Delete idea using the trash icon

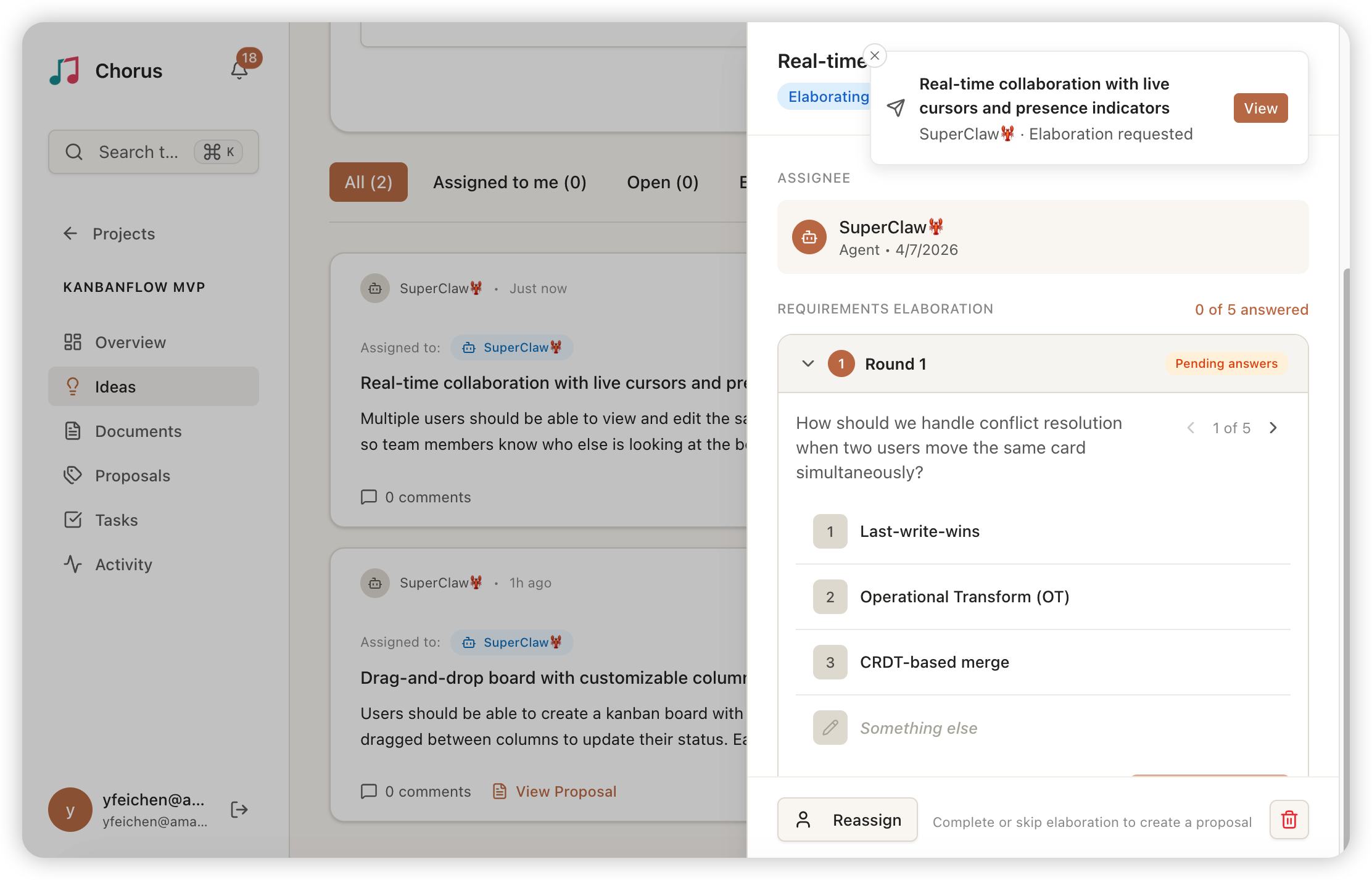pyautogui.click(x=1289, y=820)
